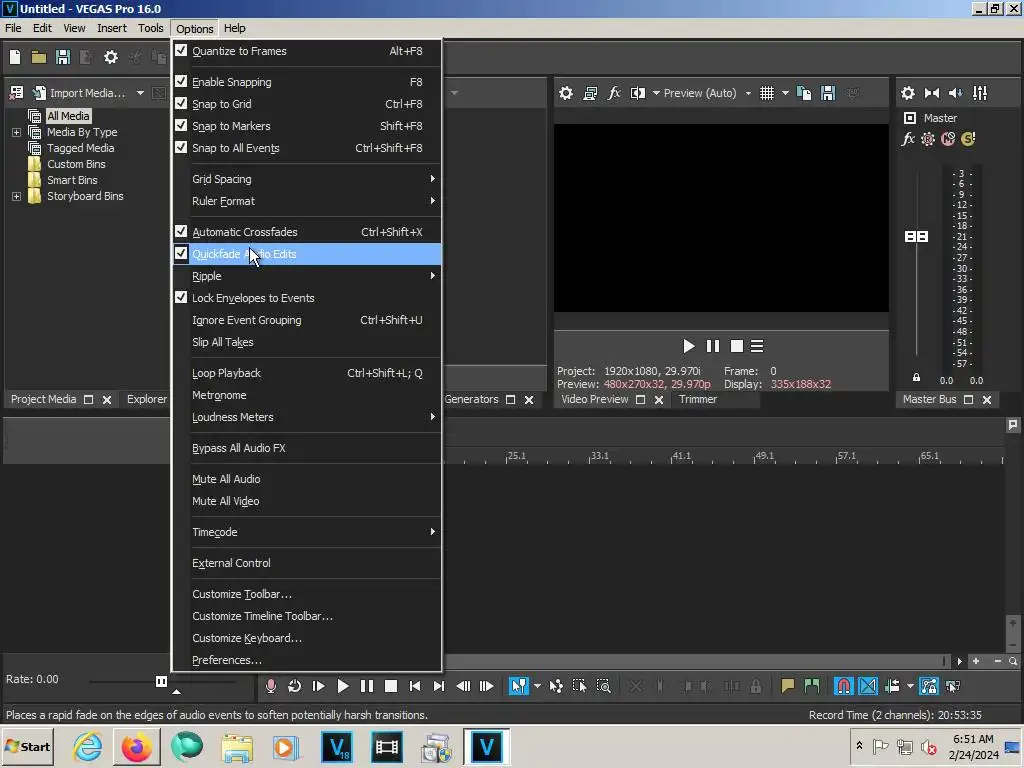
Task: Toggle Lock Envelopes to Events
Action: [306, 298]
